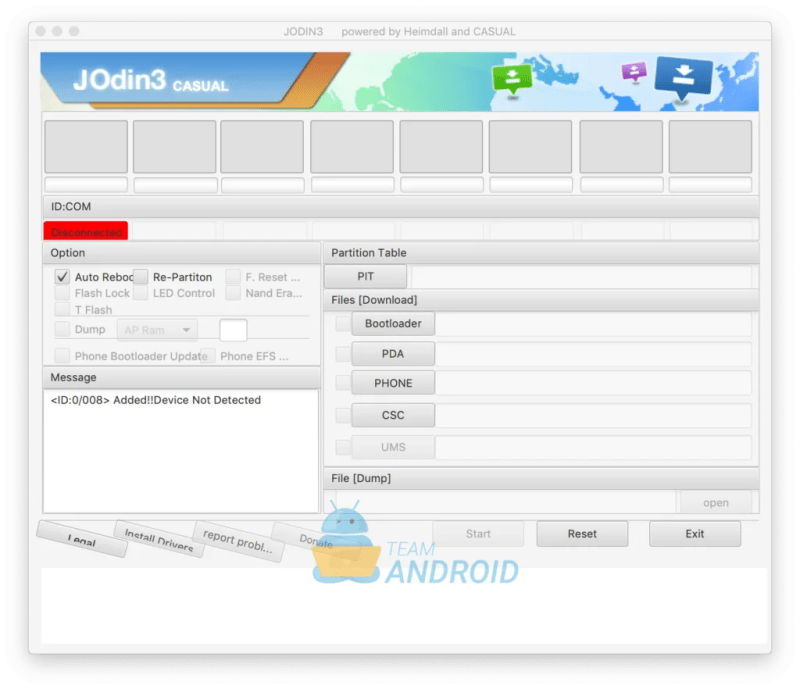Enable the Re-Partition checkbox
The height and width of the screenshot is (689, 800).
pyautogui.click(x=141, y=277)
